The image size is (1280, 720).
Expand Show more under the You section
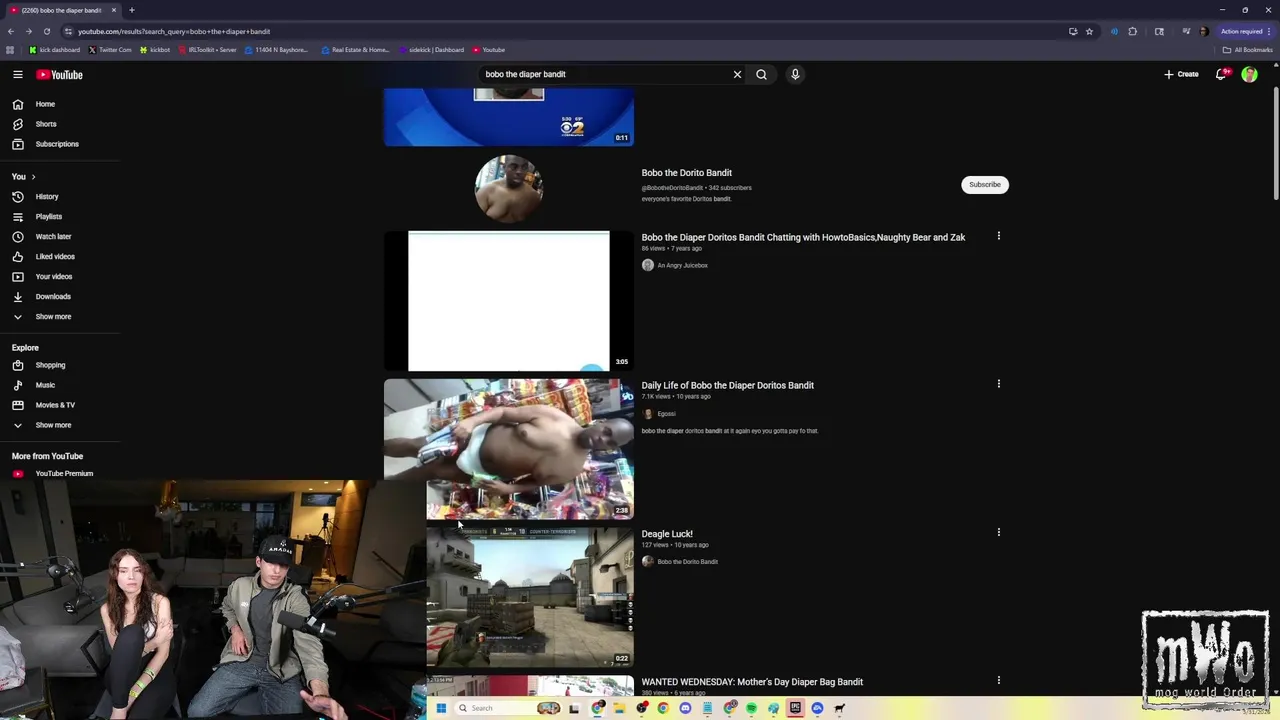tap(53, 317)
